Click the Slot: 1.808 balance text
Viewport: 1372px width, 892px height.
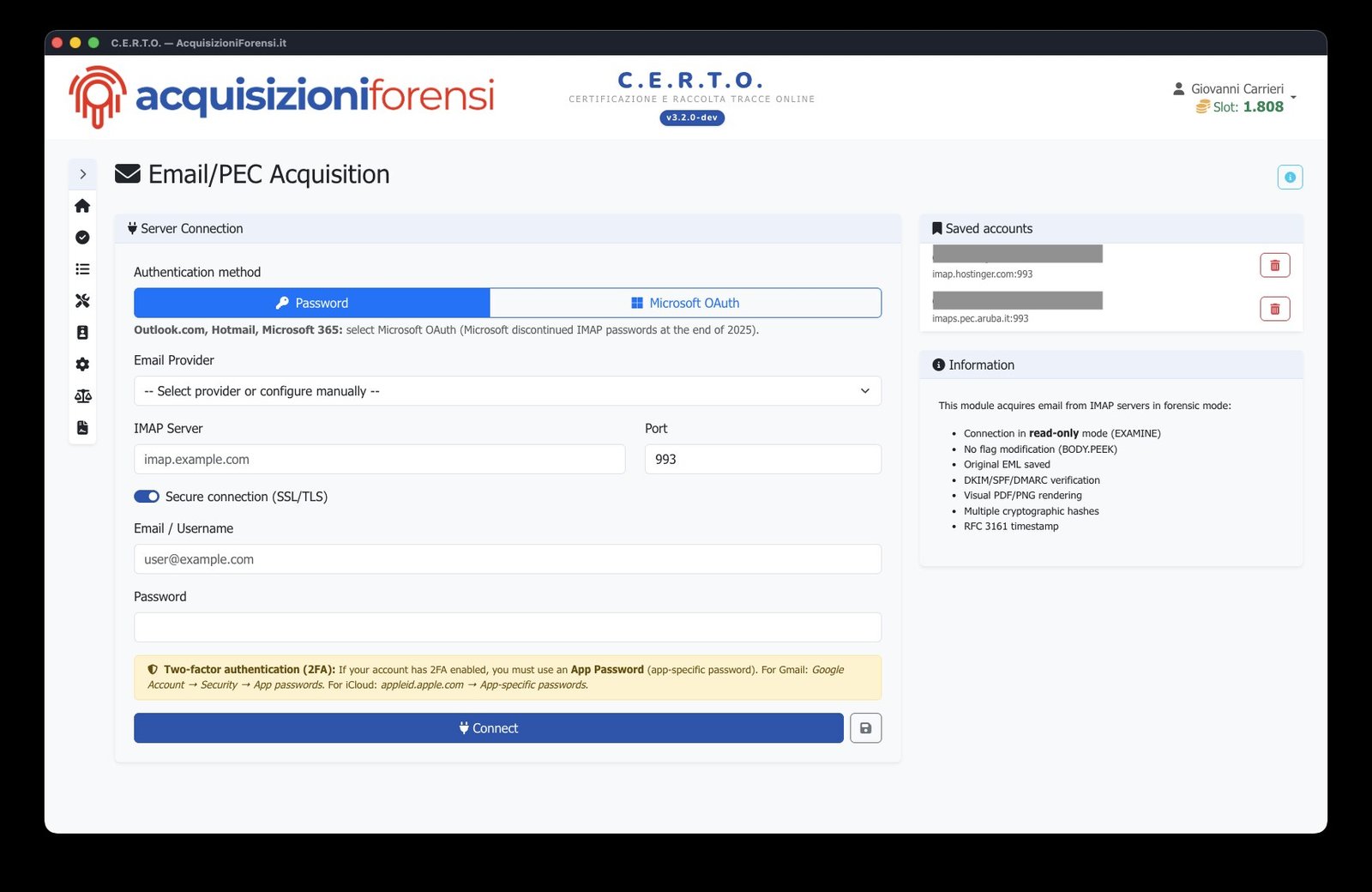point(1248,106)
